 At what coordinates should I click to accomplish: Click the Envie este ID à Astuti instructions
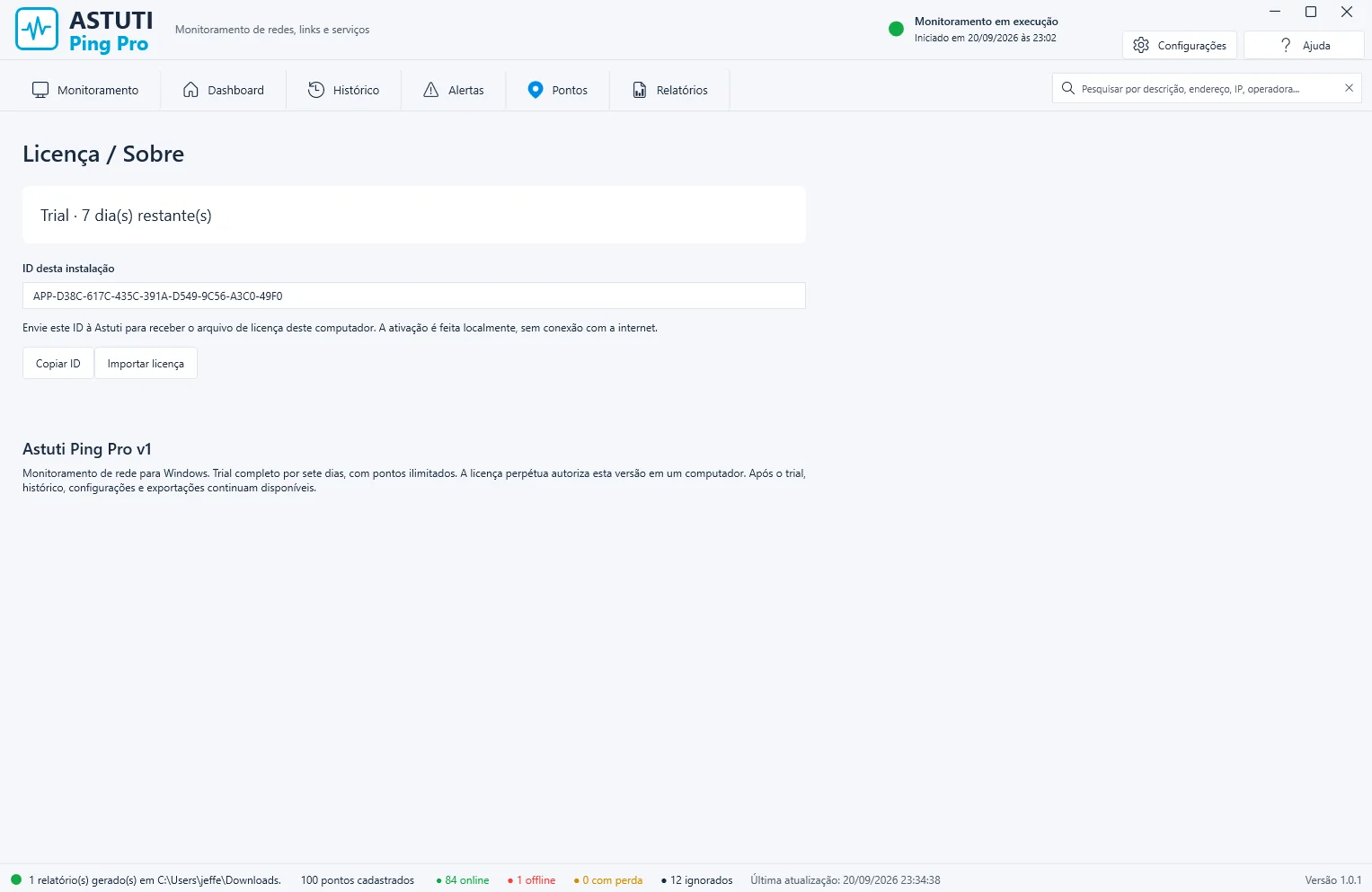pos(340,328)
